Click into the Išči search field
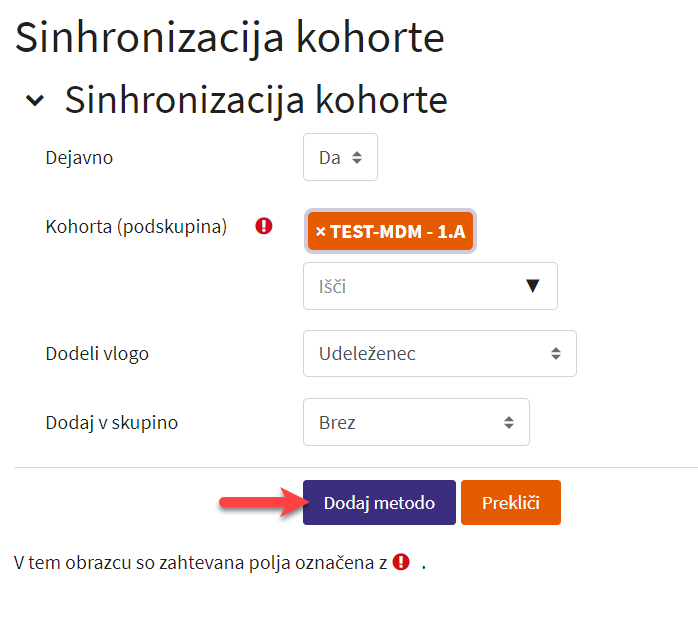Screen dimensions: 698x622 click(x=410, y=286)
